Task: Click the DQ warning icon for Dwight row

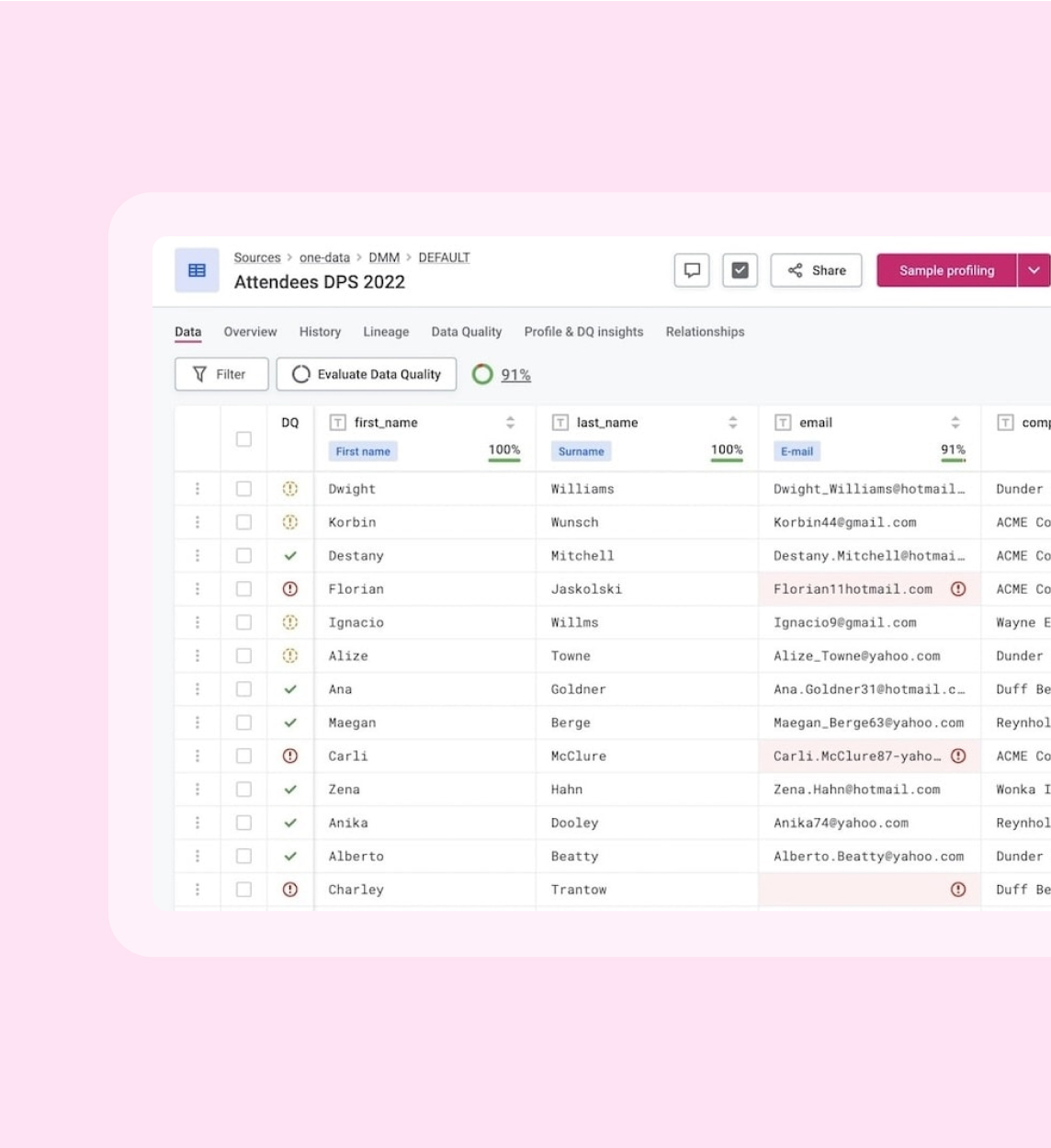Action: pos(290,489)
